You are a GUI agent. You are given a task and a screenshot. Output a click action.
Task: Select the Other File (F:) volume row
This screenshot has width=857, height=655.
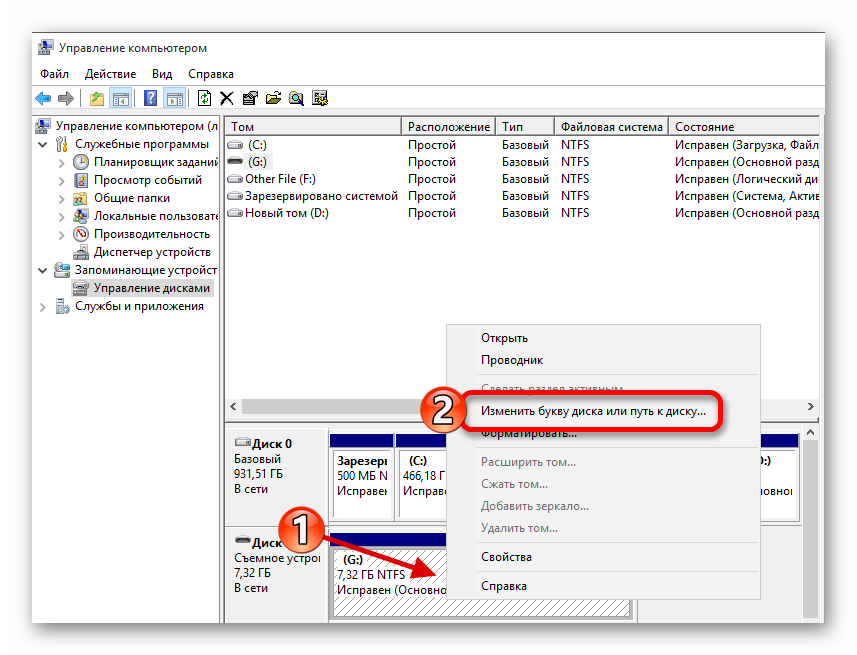(x=280, y=179)
